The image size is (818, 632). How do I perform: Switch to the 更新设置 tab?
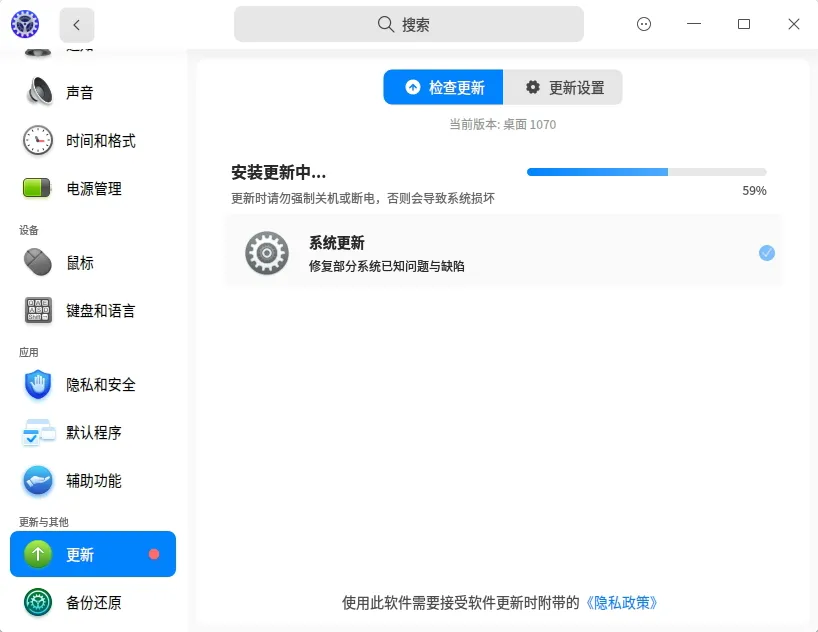(563, 87)
